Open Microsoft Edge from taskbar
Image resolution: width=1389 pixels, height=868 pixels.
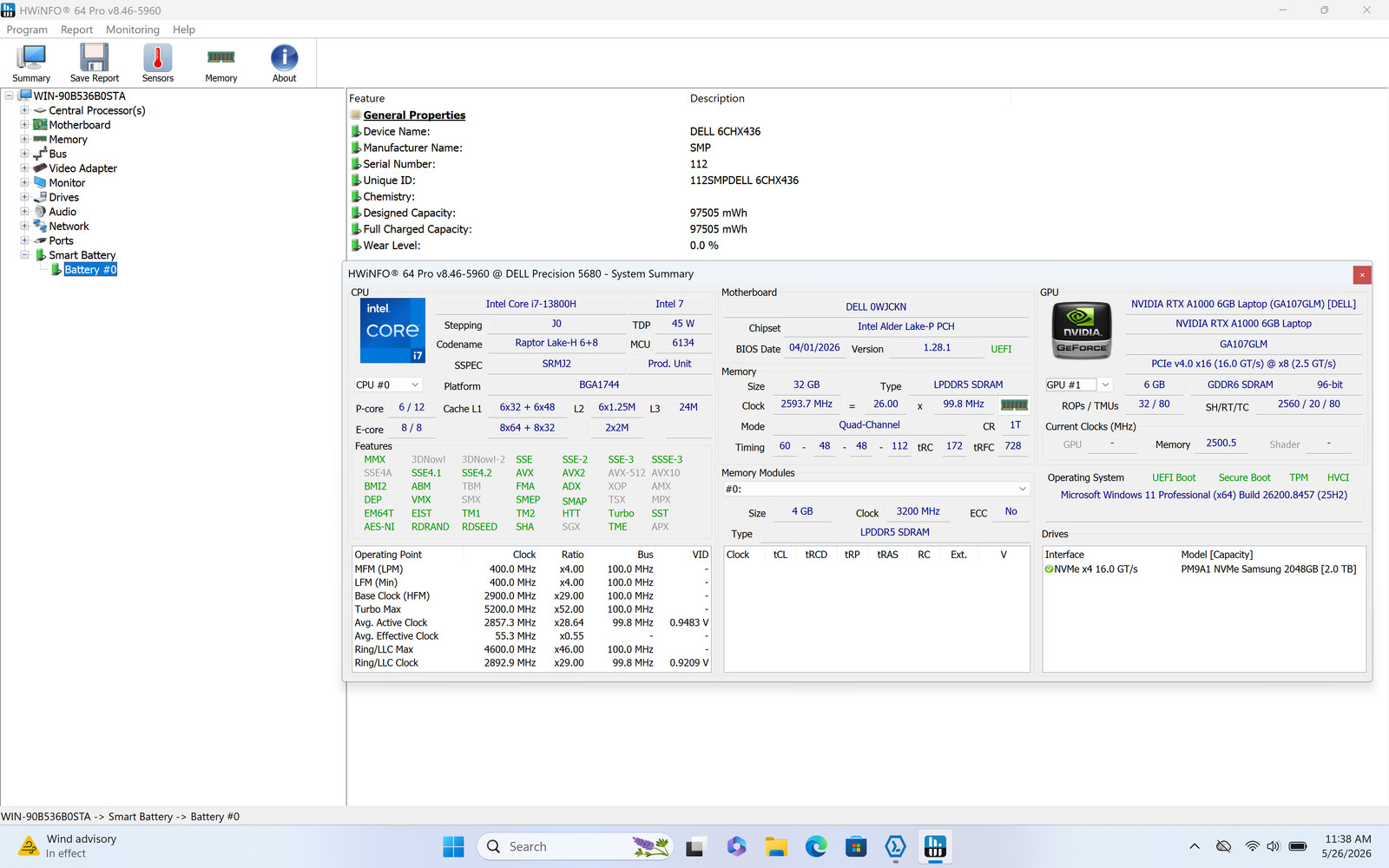point(816,846)
